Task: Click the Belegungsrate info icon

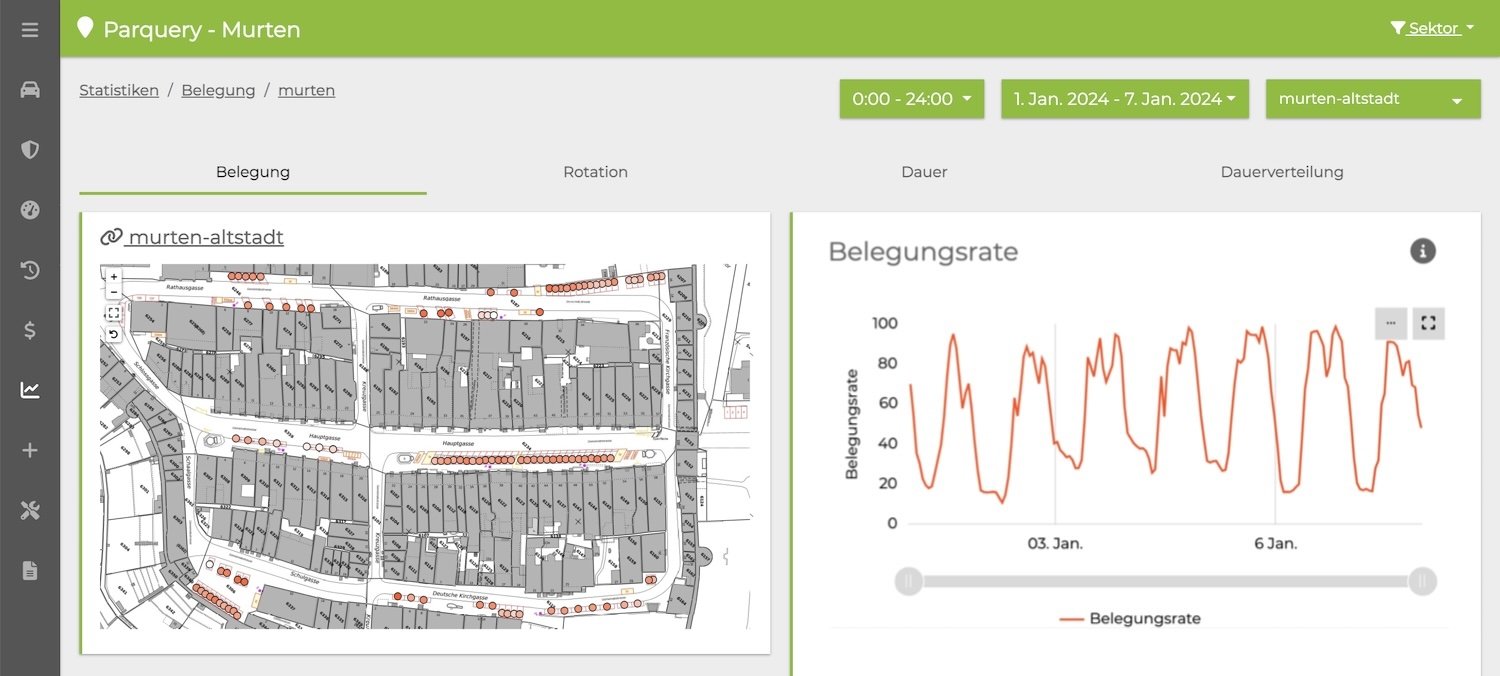Action: [1422, 251]
